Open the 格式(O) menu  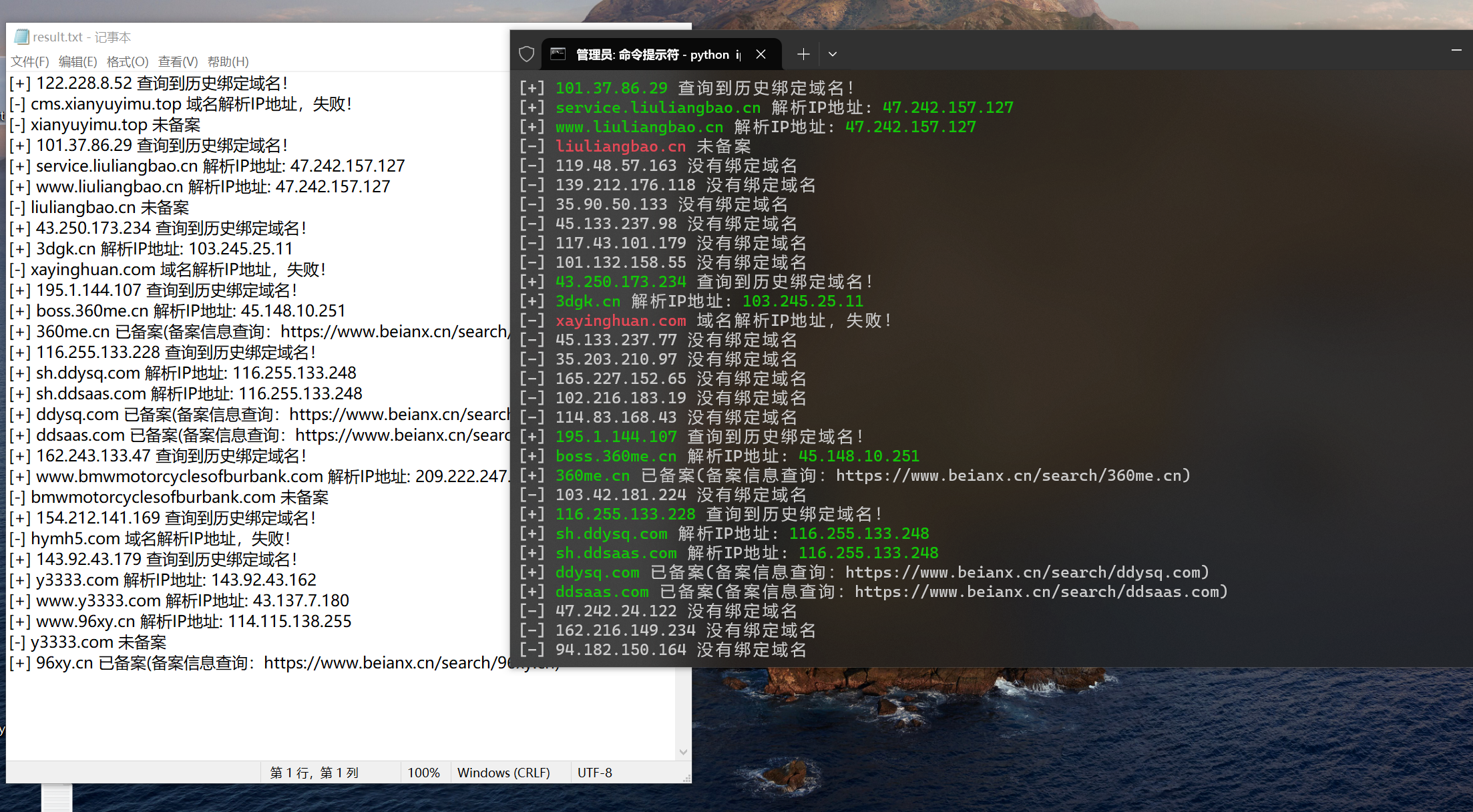click(127, 61)
